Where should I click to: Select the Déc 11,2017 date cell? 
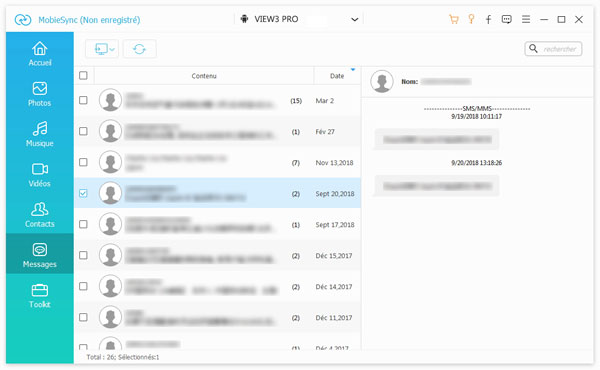tap(334, 318)
